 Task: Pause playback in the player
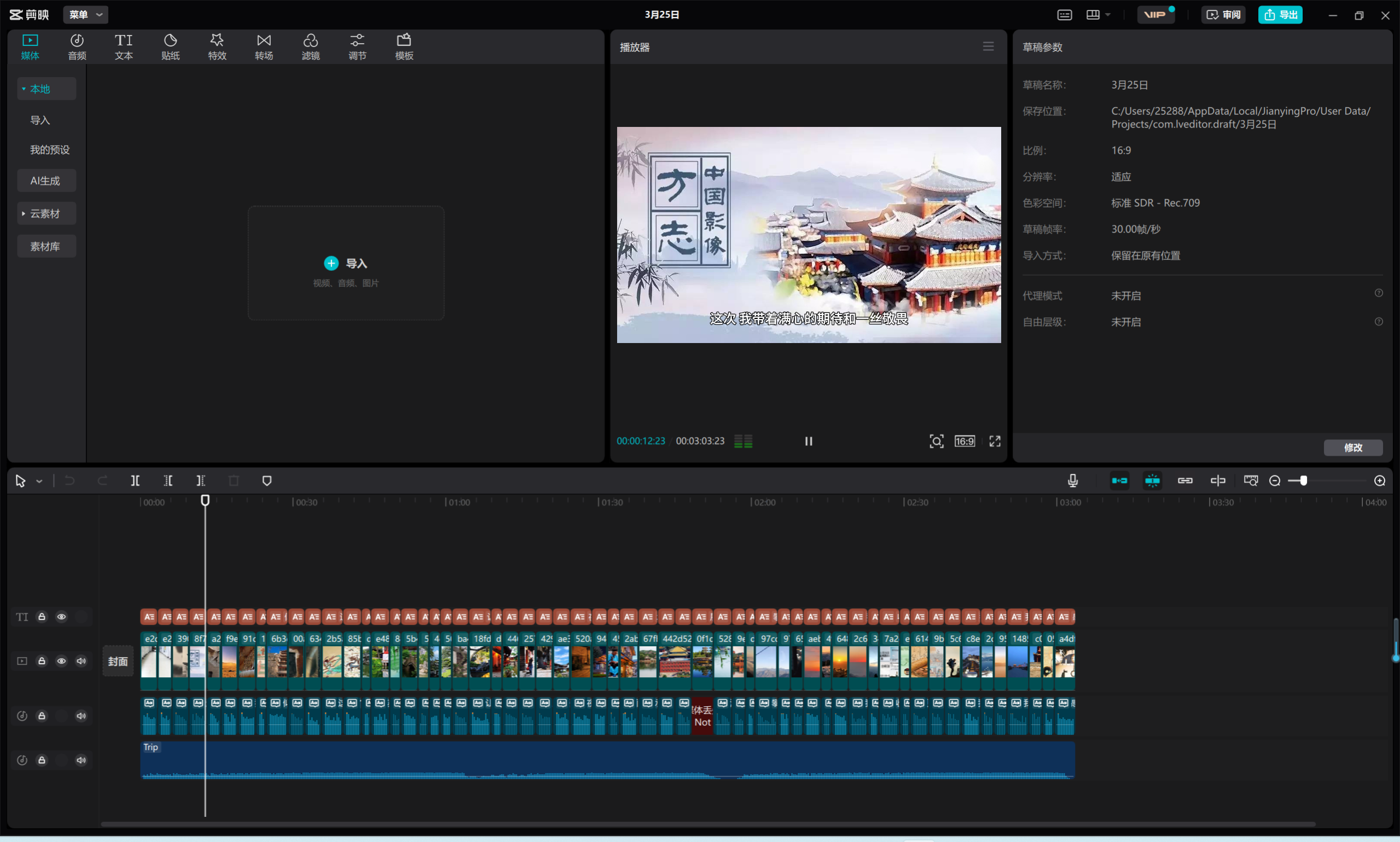coord(809,441)
